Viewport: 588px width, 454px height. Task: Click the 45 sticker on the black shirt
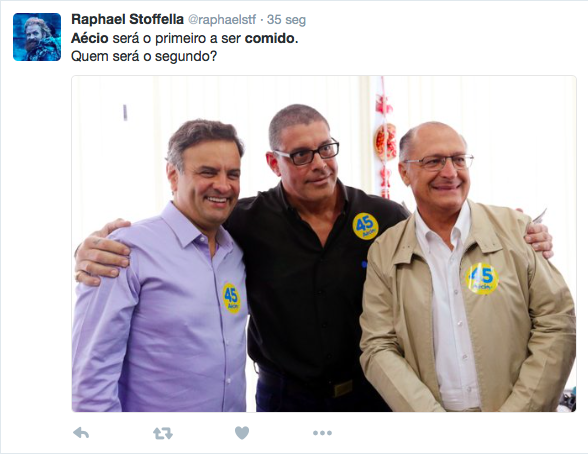point(365,226)
